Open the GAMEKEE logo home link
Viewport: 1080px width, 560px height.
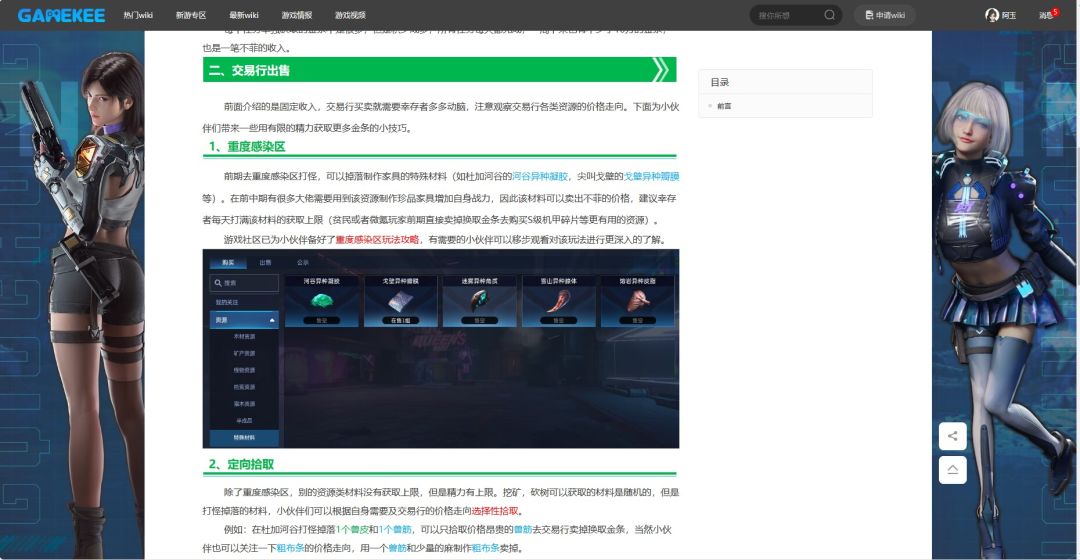[61, 15]
